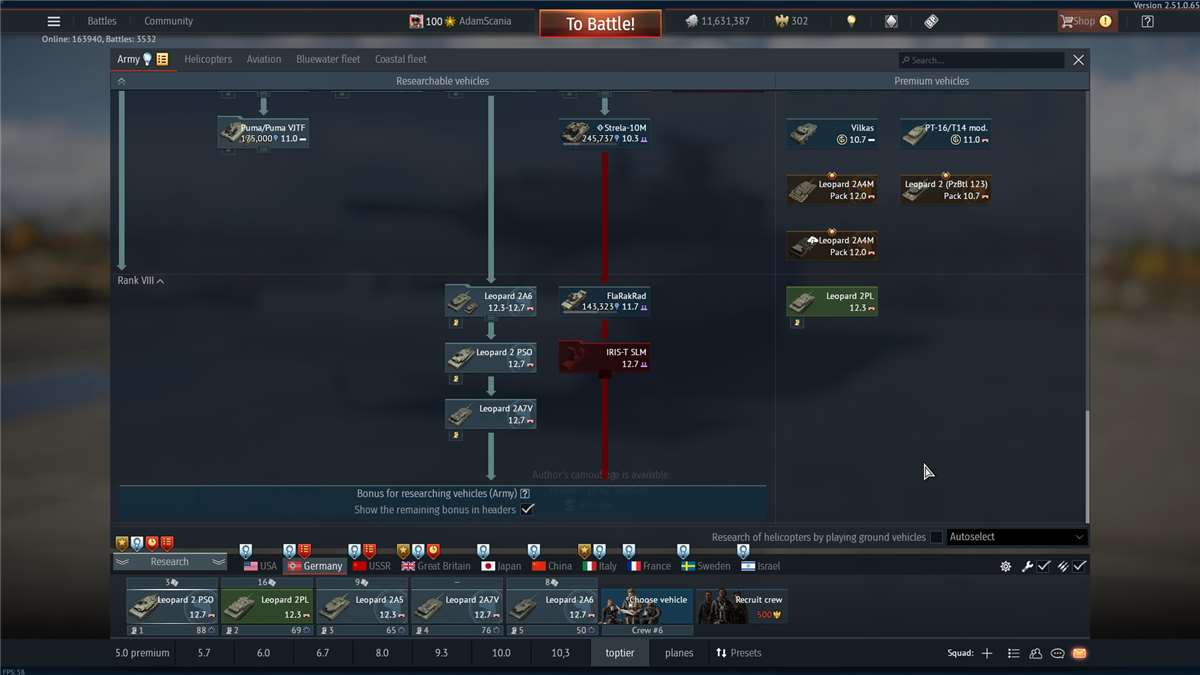Expand the Research dropdown
Image resolution: width=1200 pixels, height=675 pixels.
click(x=169, y=561)
